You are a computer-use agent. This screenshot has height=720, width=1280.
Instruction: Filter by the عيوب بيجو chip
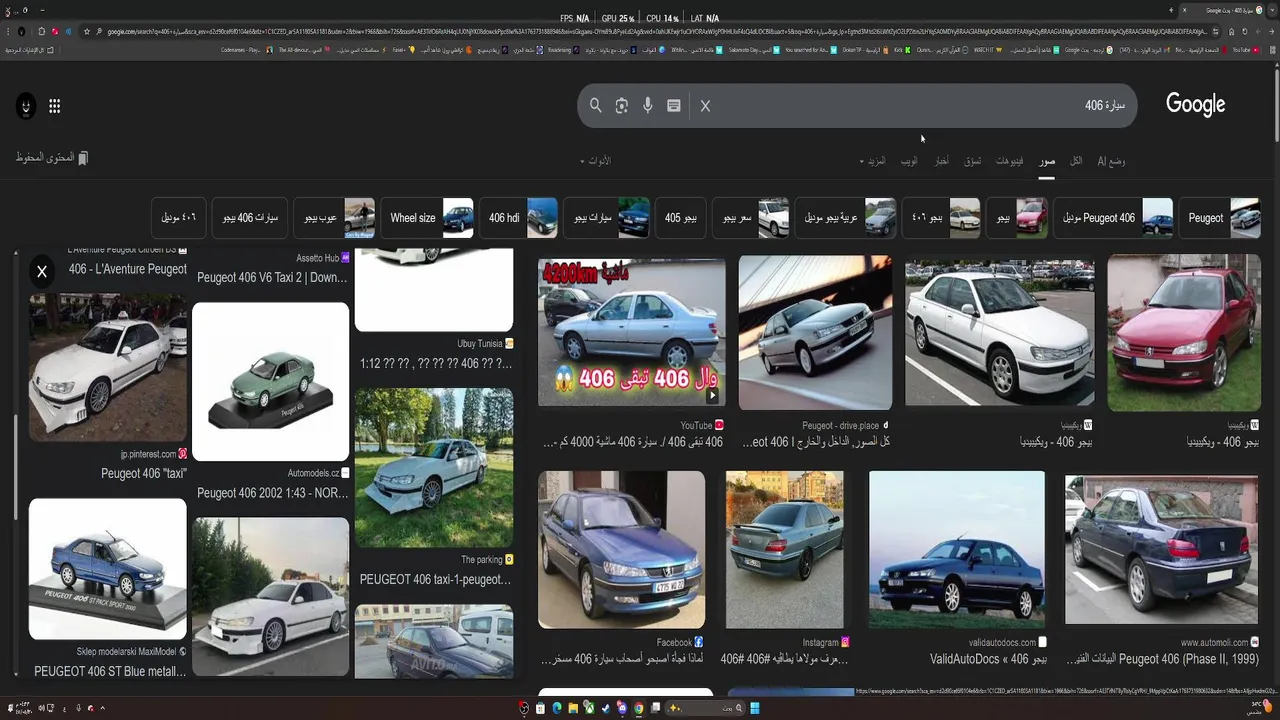(x=335, y=218)
